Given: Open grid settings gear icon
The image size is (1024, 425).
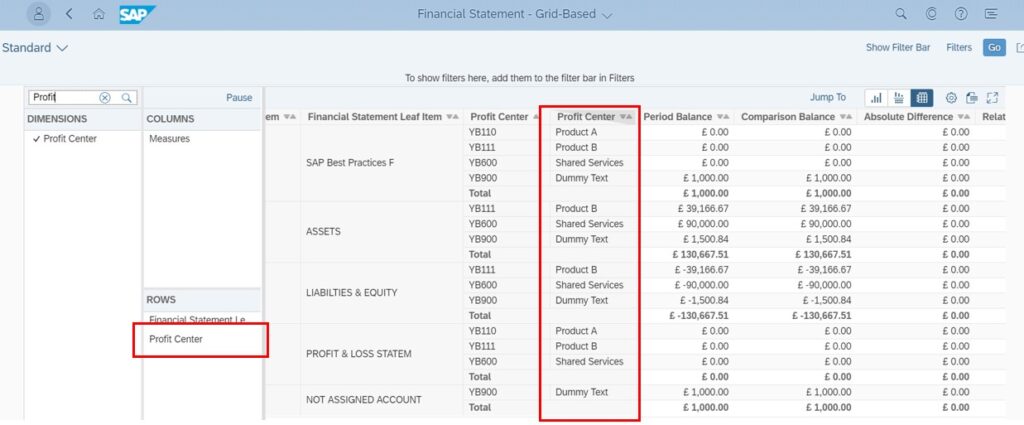Looking at the screenshot, I should [951, 98].
